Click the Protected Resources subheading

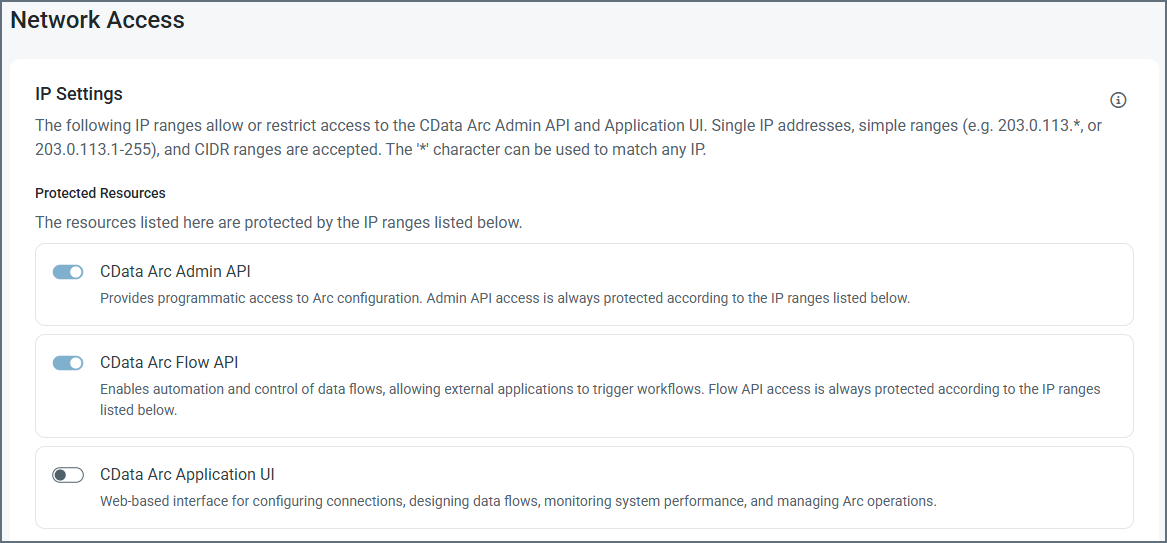point(100,193)
